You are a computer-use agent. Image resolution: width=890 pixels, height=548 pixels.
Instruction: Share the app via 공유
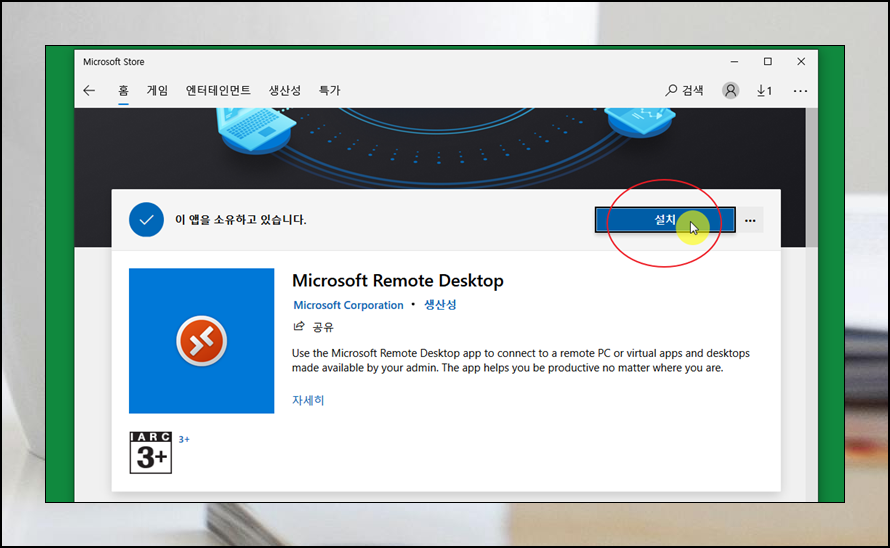[x=313, y=327]
